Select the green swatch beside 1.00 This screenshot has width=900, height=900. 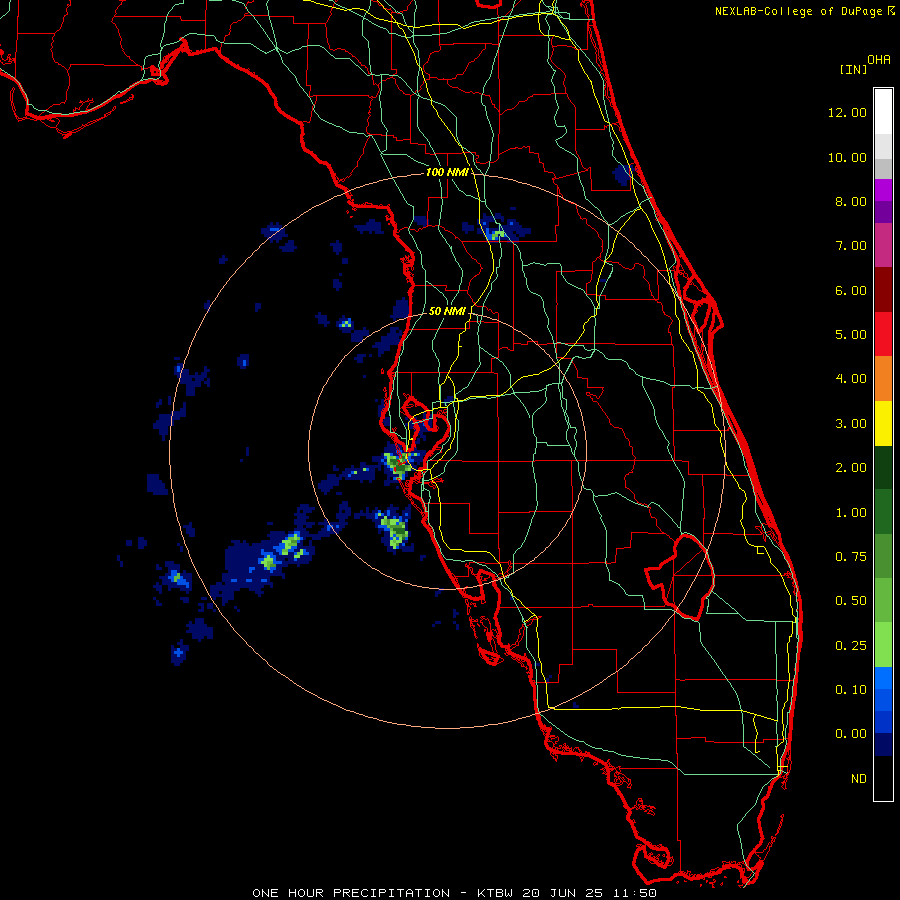coord(883,512)
